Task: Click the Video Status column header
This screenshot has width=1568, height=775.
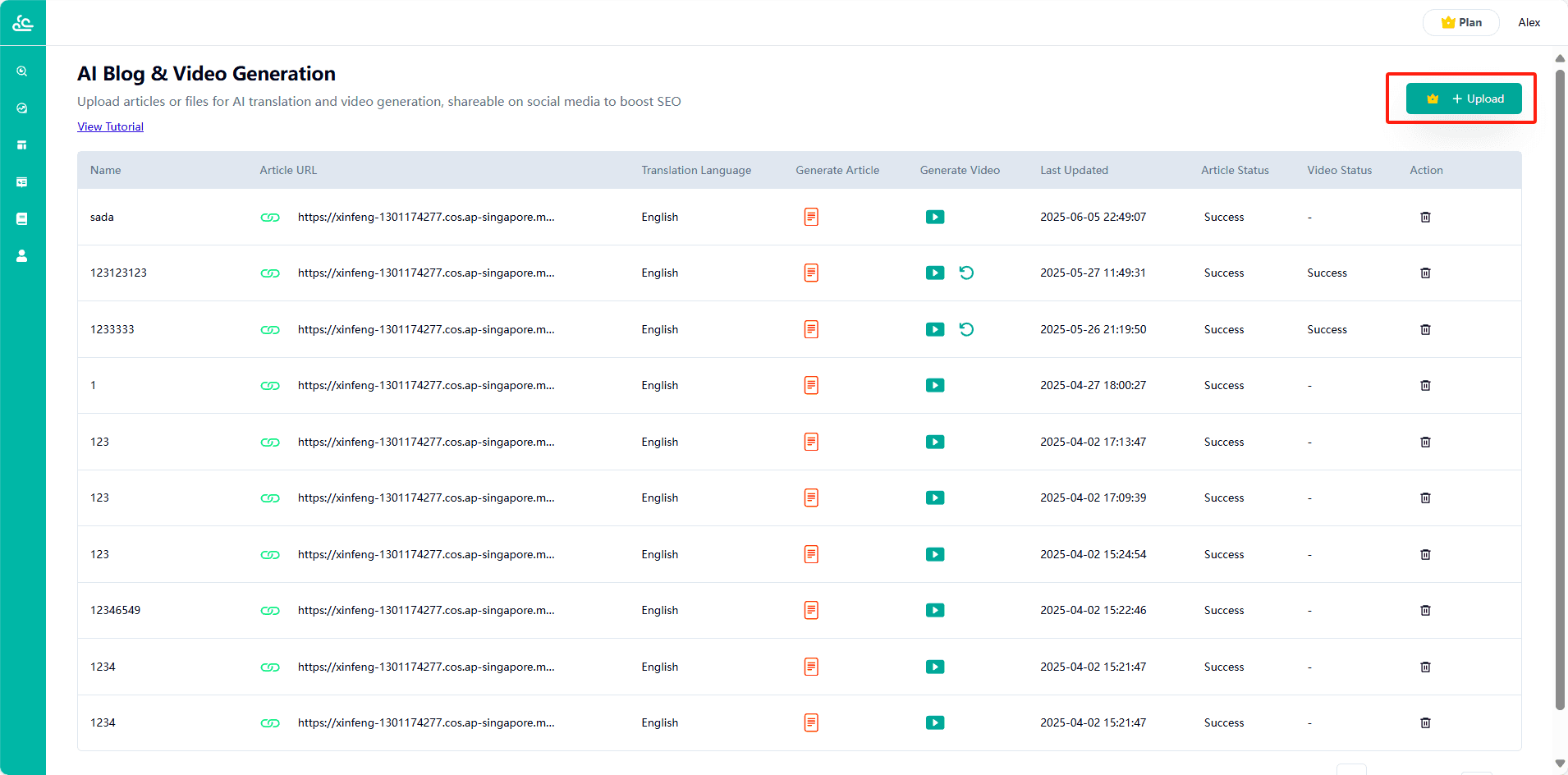Action: click(x=1339, y=170)
